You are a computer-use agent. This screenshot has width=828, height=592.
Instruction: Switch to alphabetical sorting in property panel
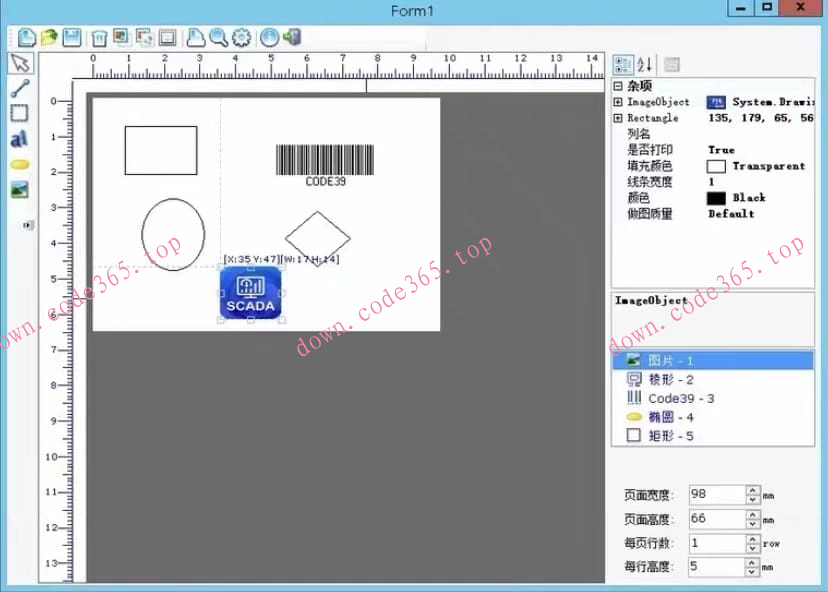coord(641,64)
